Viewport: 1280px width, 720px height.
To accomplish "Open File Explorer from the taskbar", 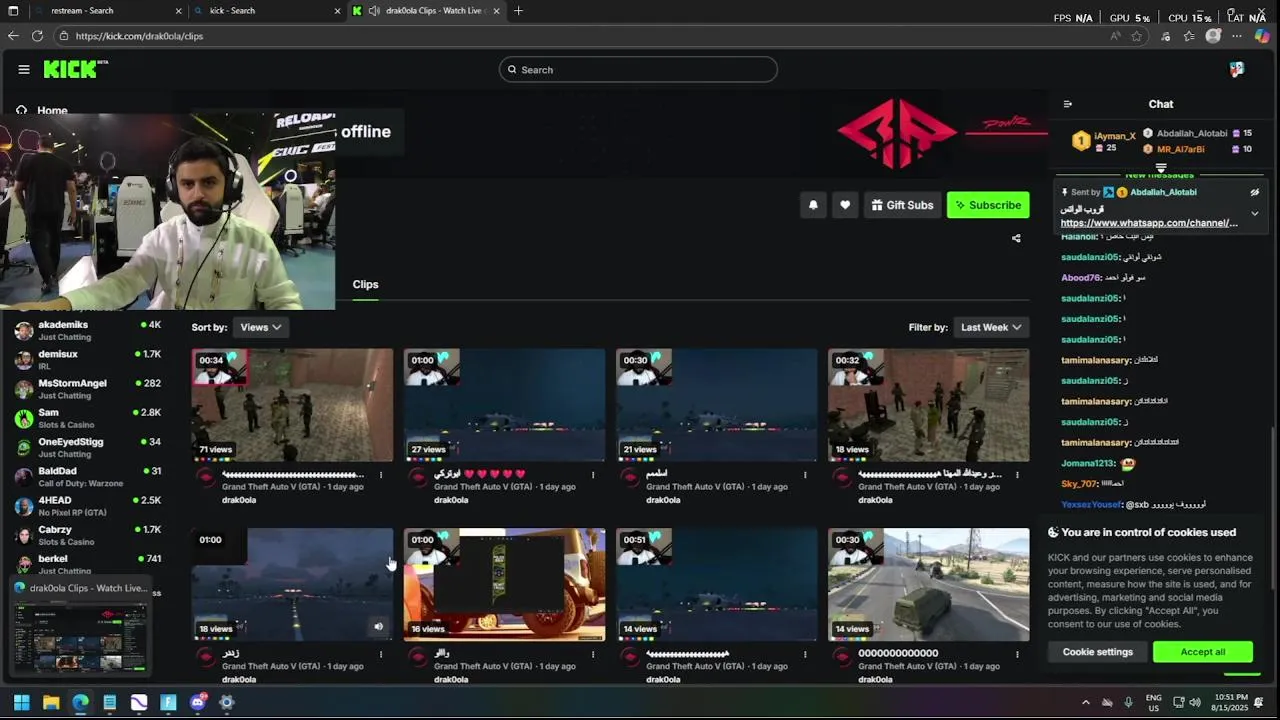I will click(x=51, y=702).
